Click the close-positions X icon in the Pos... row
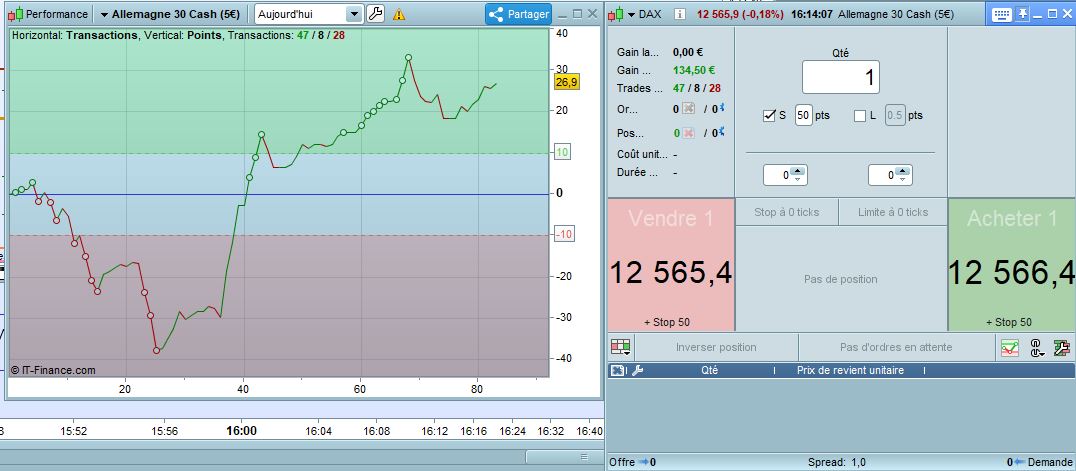The image size is (1076, 471). pos(689,133)
